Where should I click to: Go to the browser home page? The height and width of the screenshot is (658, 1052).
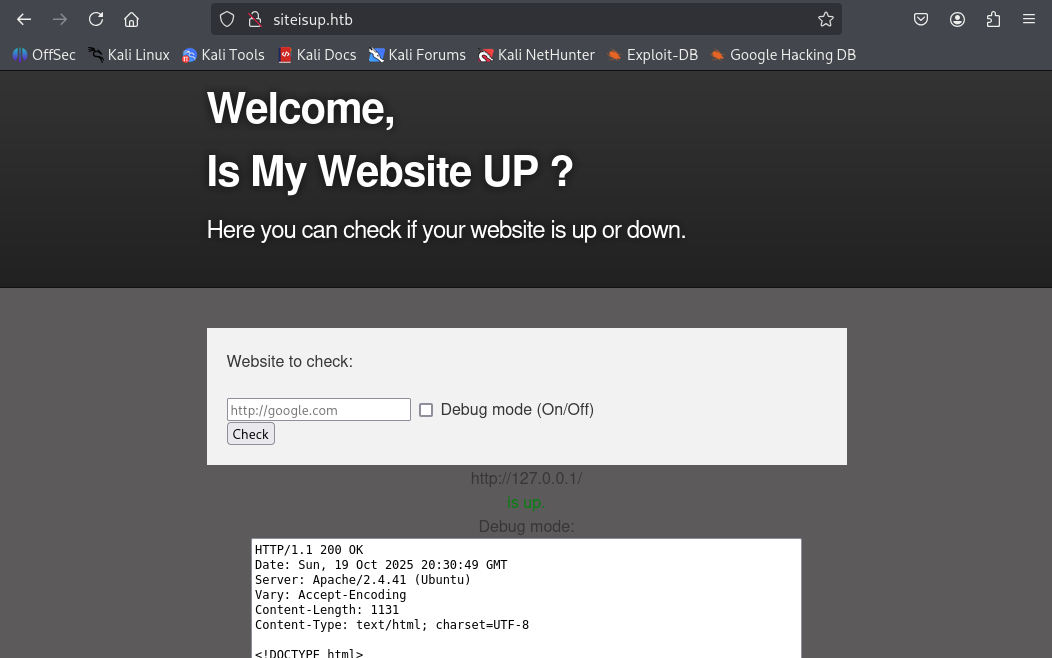[131, 19]
